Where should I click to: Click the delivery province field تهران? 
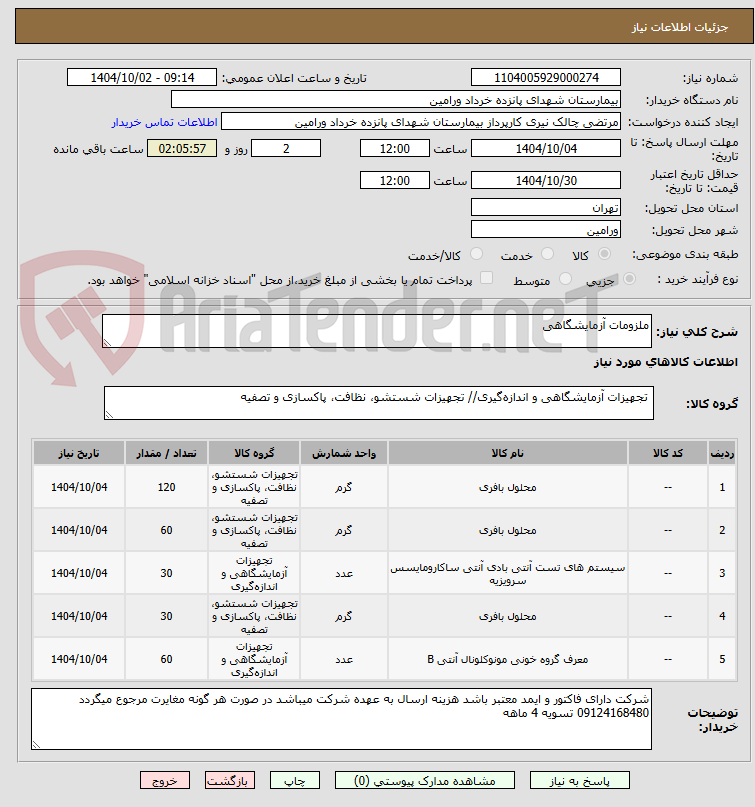(x=546, y=208)
